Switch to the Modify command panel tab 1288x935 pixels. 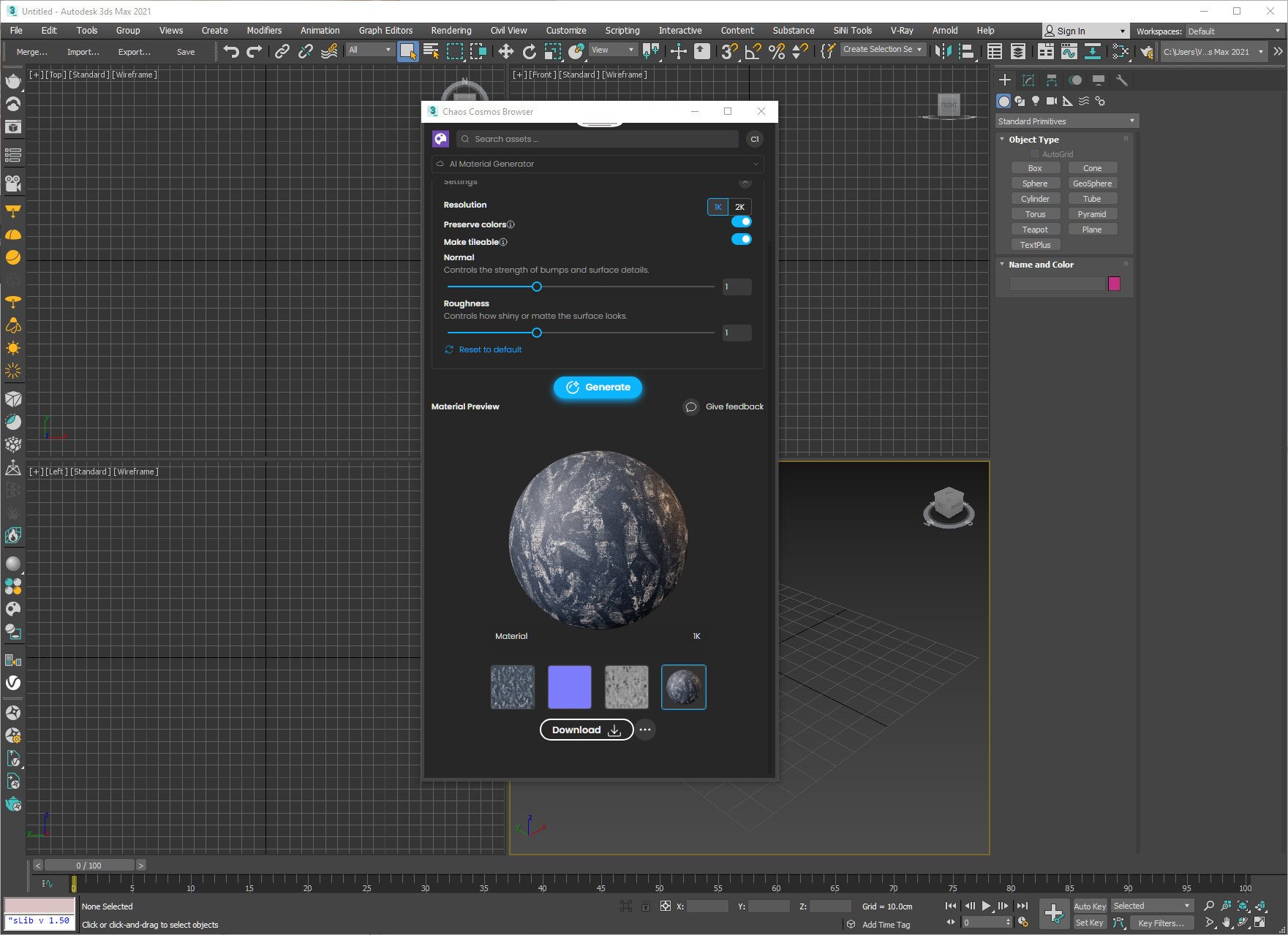tap(1028, 80)
